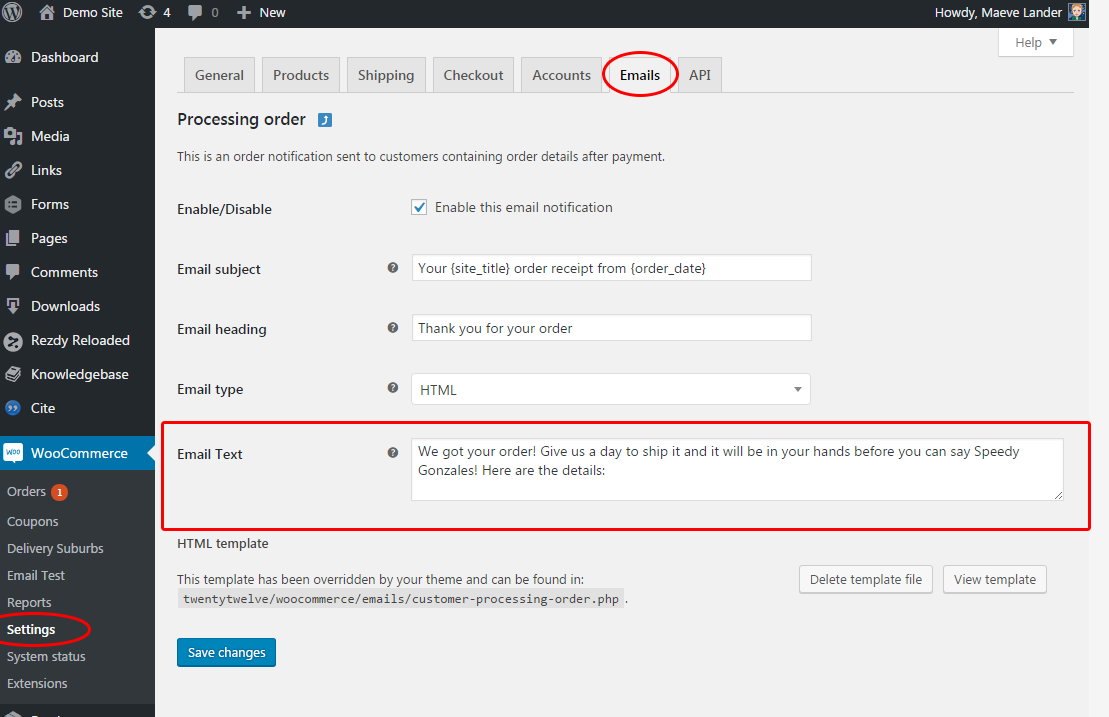Click the info icon next to Processing order

click(x=324, y=119)
